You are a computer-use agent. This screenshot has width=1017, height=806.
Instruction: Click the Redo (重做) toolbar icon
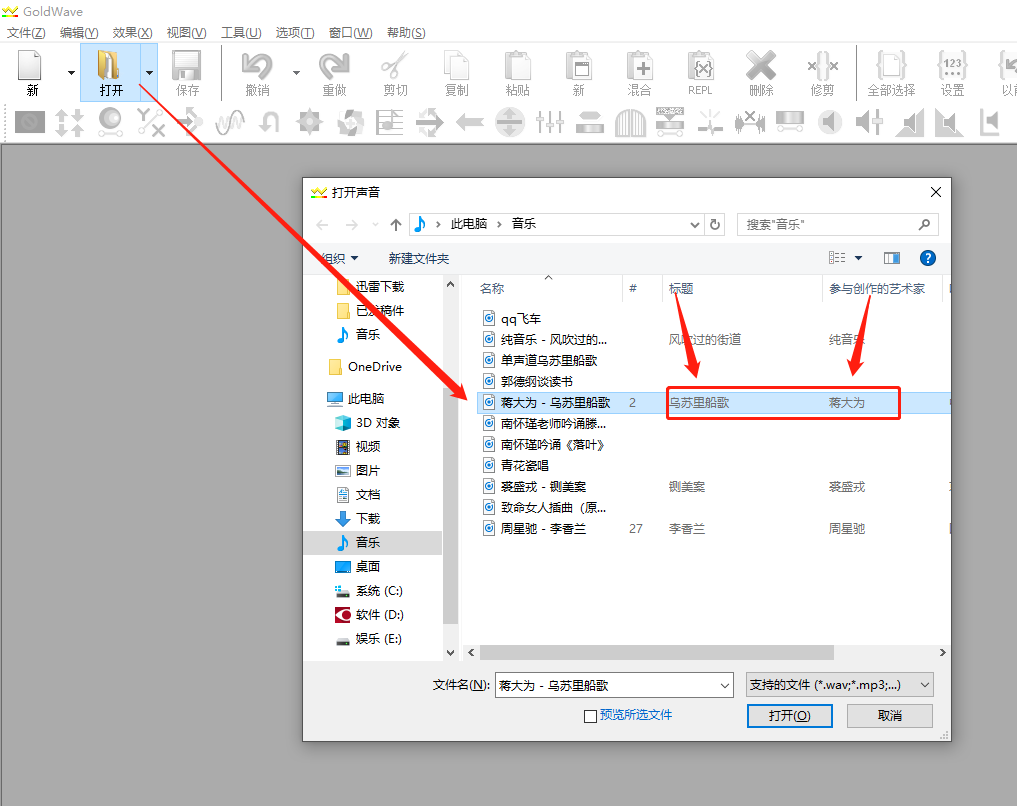(334, 65)
